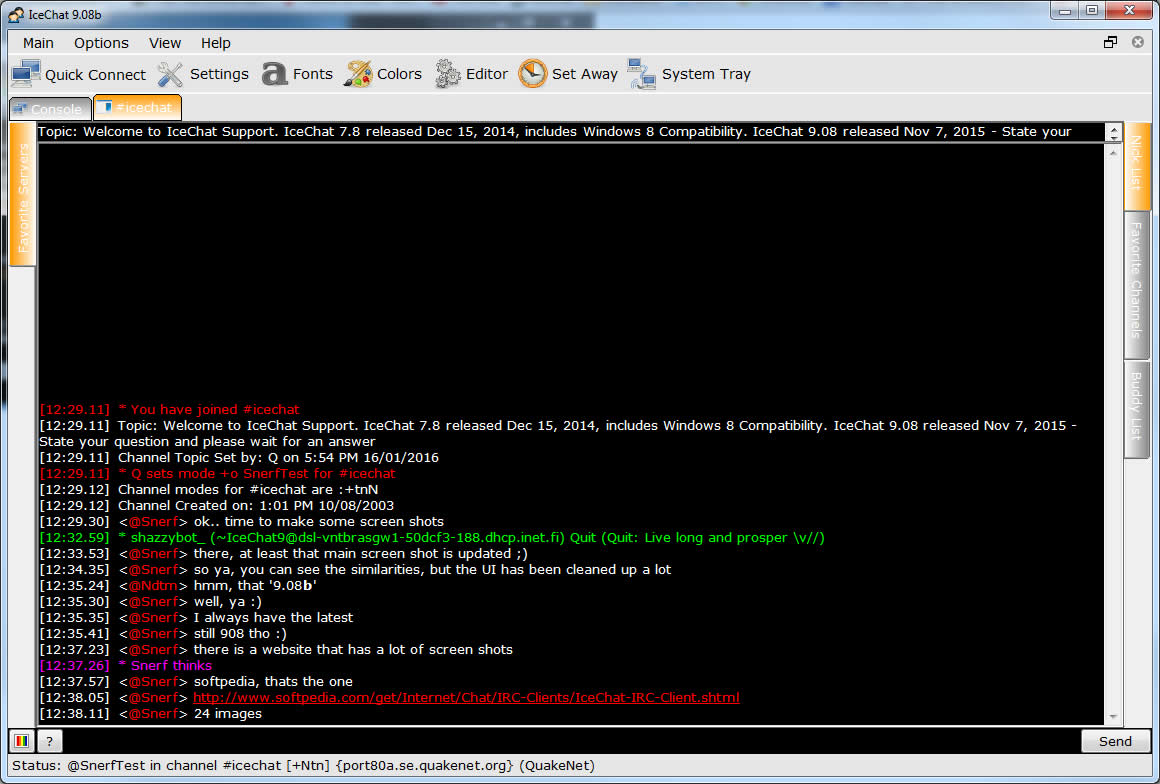Click the Quick Connect computer icon
1160x784 pixels.
[26, 74]
